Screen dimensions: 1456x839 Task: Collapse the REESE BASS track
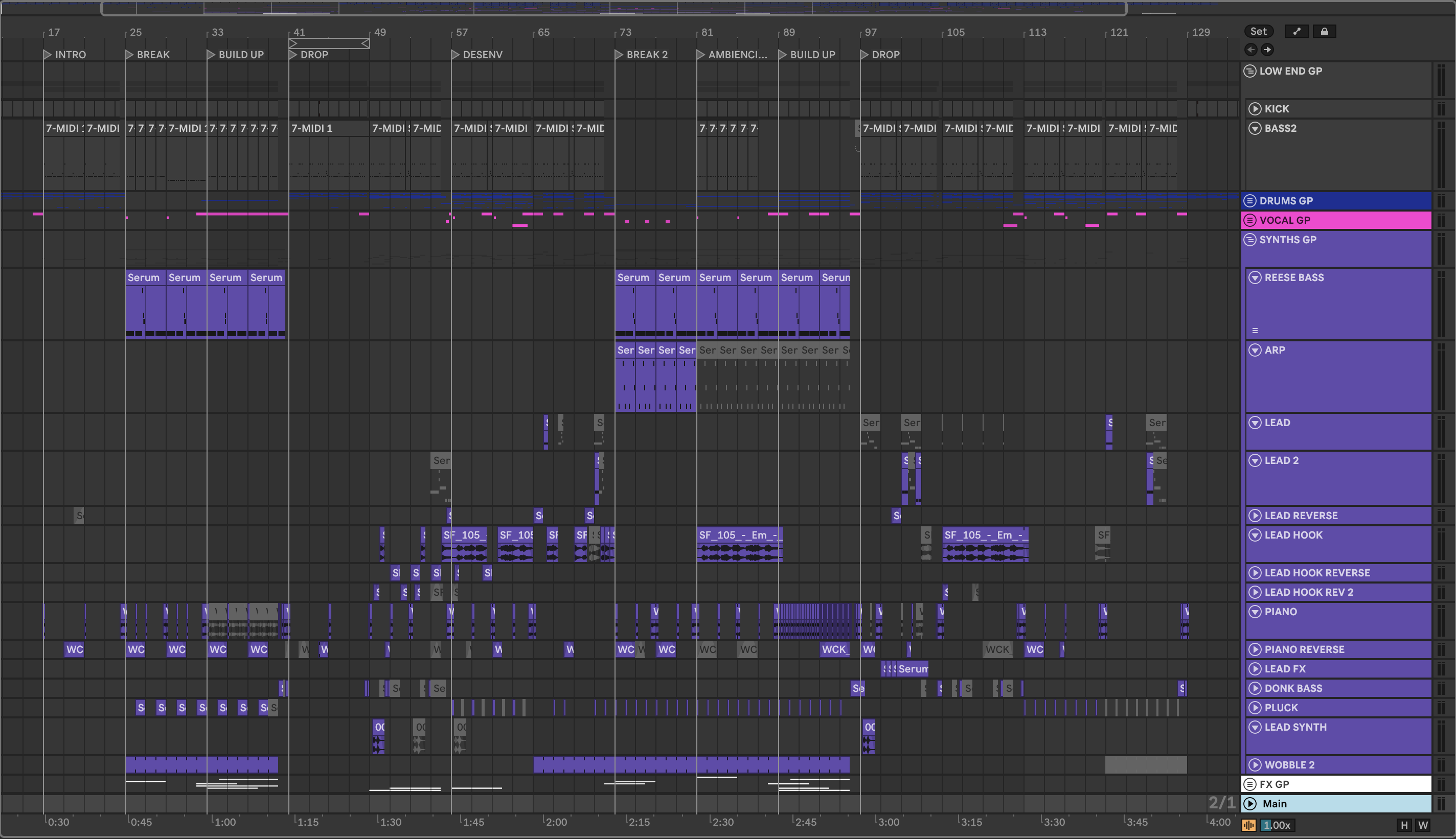(x=1254, y=278)
